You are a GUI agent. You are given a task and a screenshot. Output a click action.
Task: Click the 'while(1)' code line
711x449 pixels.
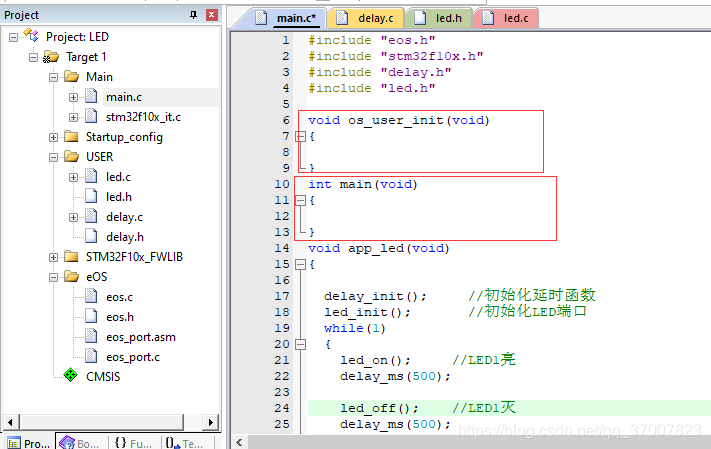(x=355, y=328)
